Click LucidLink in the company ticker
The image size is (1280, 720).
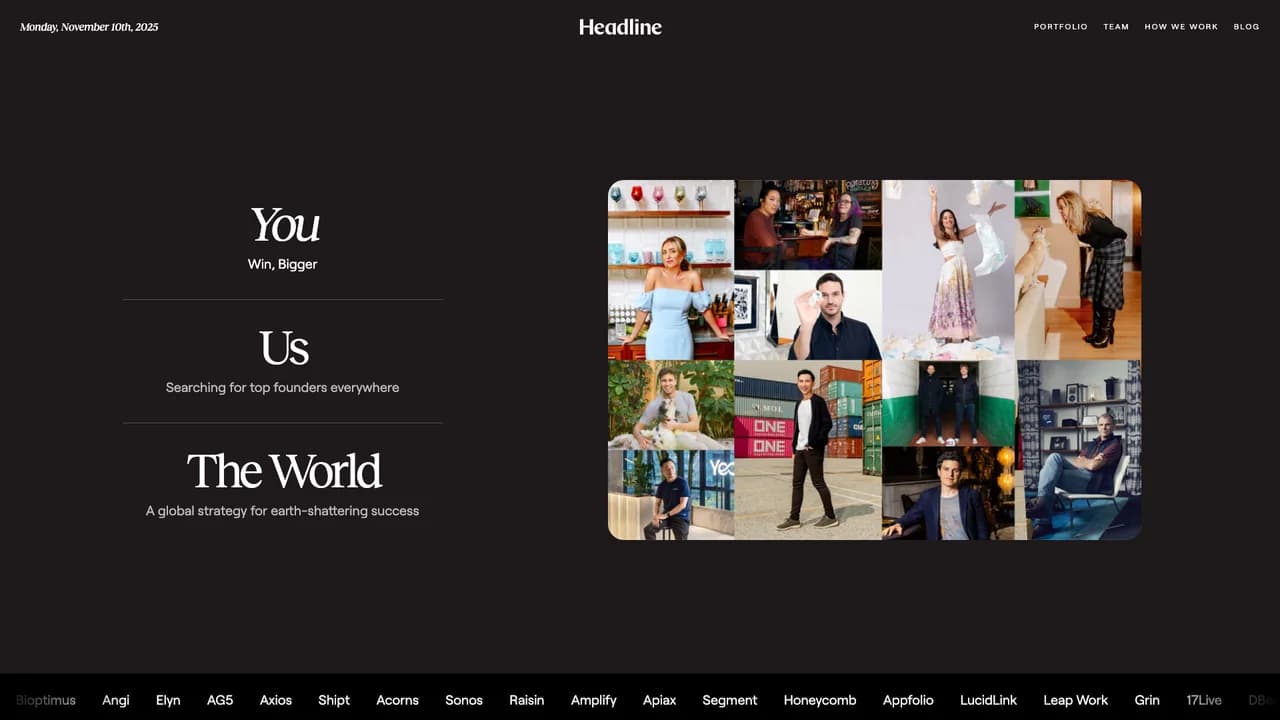click(x=988, y=700)
